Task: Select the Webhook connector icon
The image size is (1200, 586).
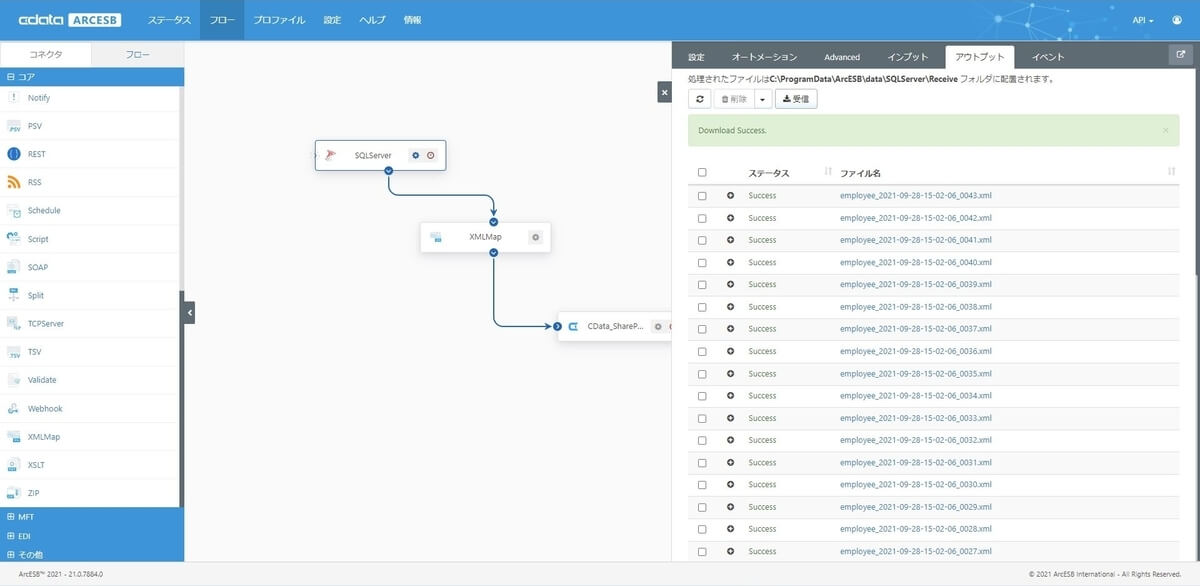Action: tap(14, 408)
